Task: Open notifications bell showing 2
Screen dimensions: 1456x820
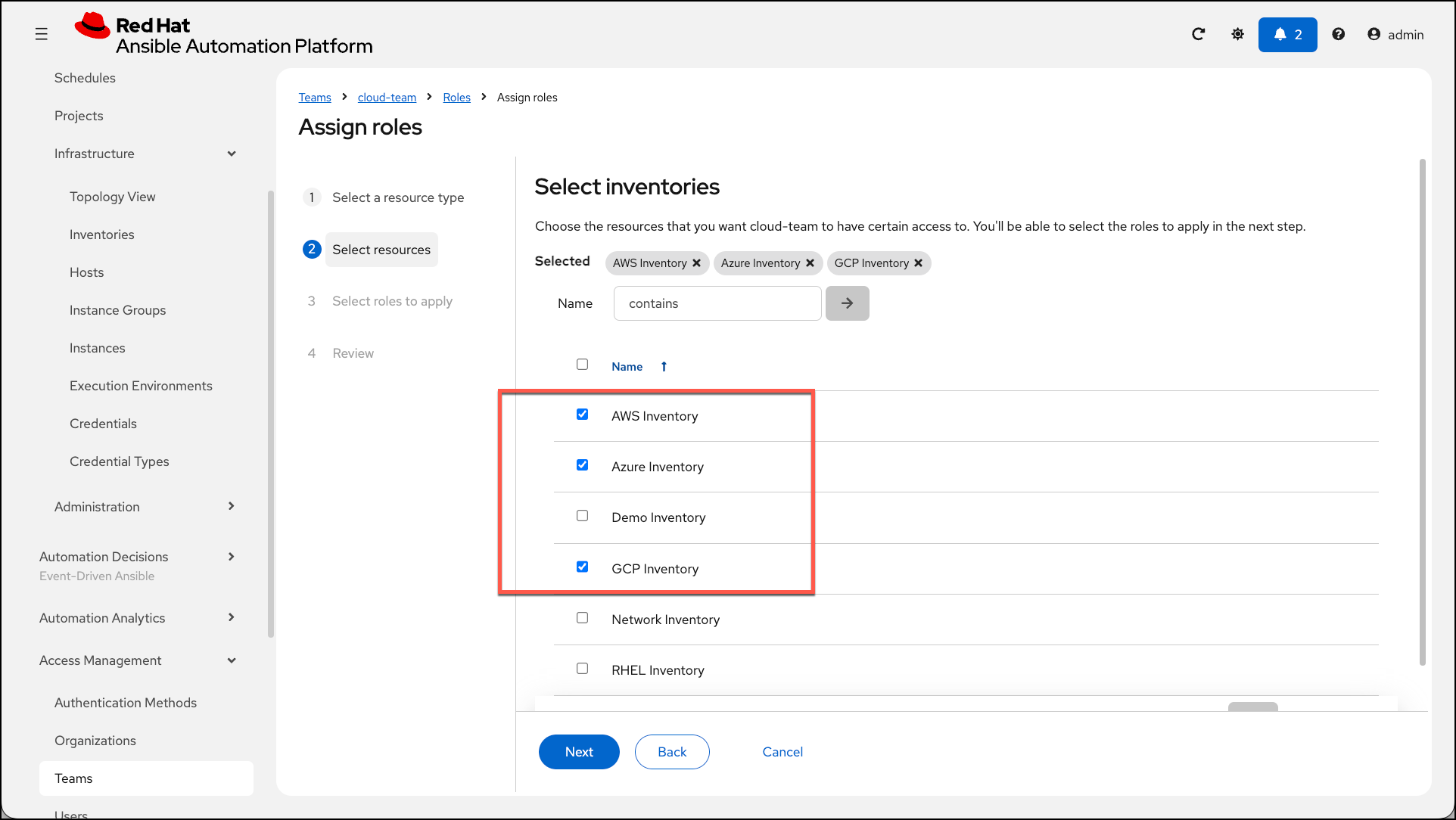Action: 1287,35
